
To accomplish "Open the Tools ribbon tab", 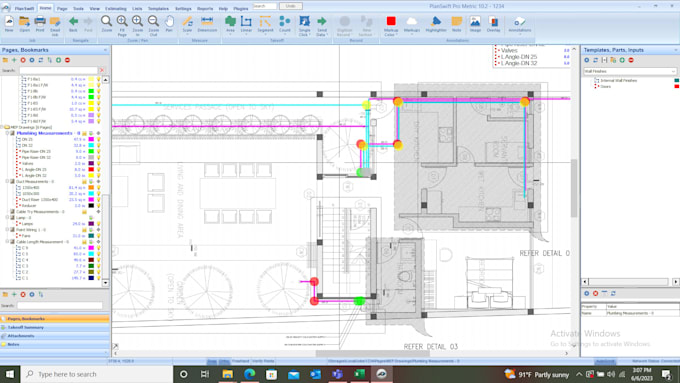I will 78,9.
